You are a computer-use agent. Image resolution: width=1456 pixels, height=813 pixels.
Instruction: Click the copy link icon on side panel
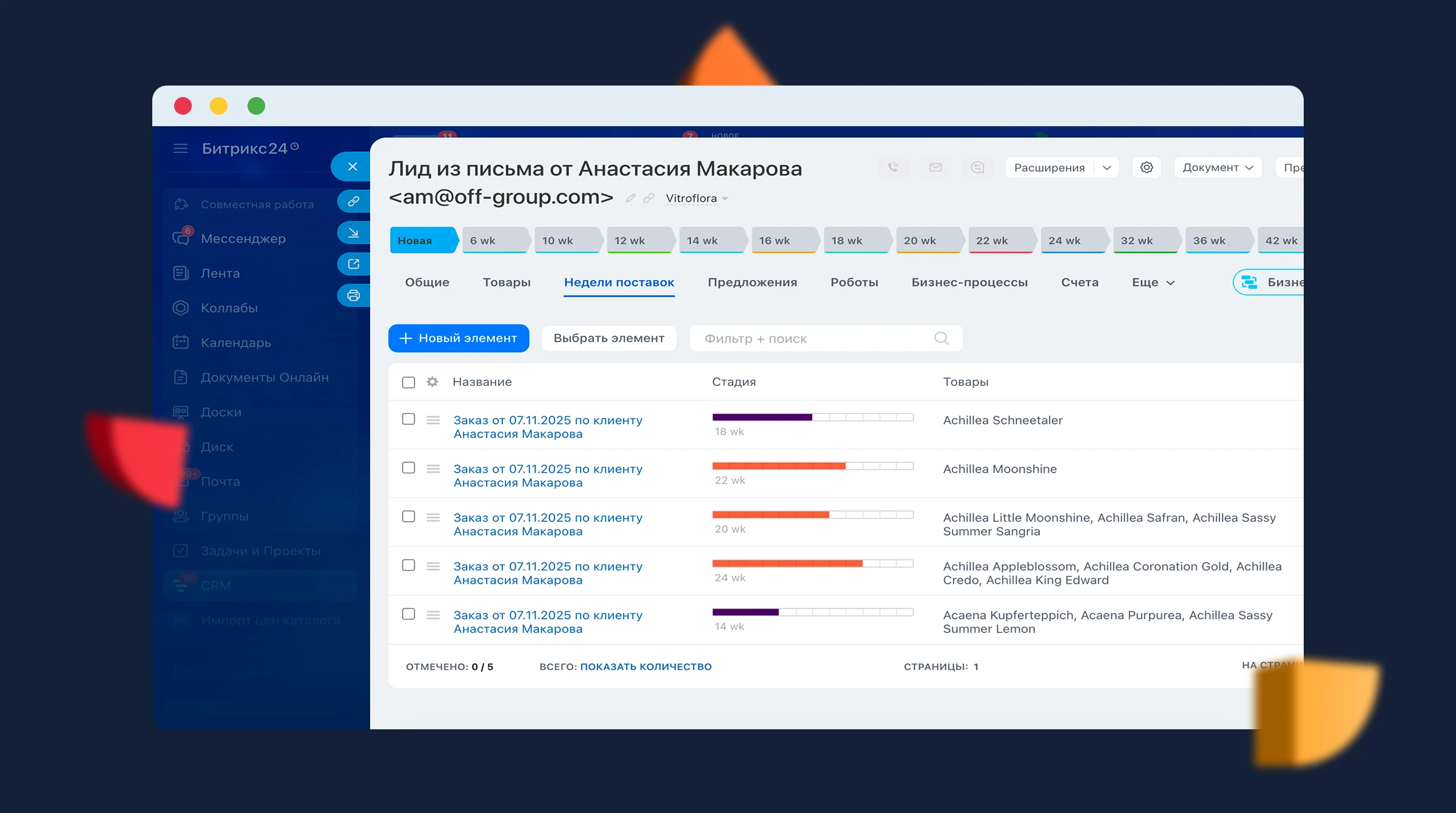[354, 201]
